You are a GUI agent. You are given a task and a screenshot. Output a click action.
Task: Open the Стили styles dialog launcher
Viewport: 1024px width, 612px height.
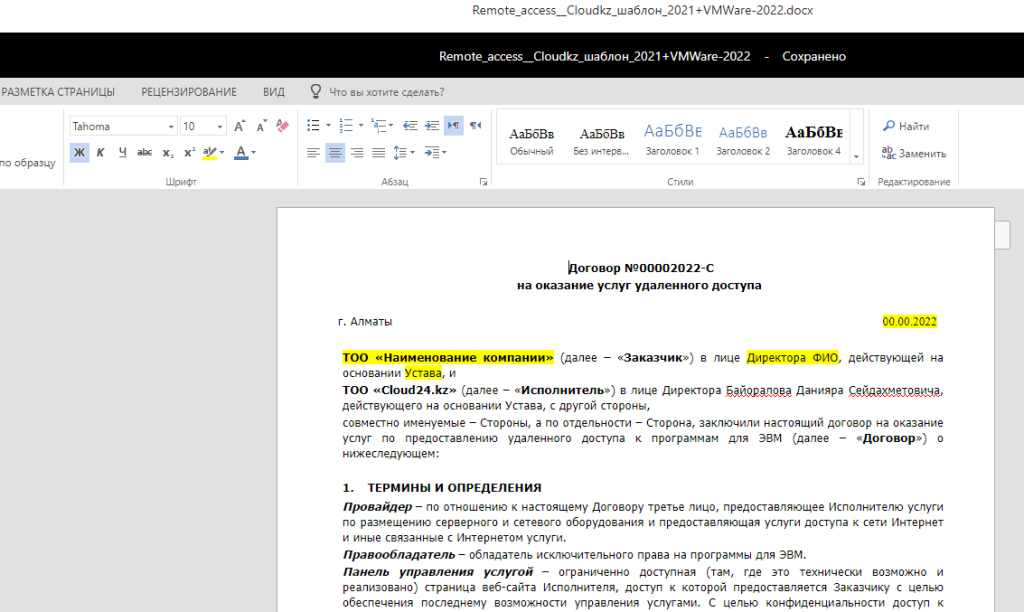861,182
